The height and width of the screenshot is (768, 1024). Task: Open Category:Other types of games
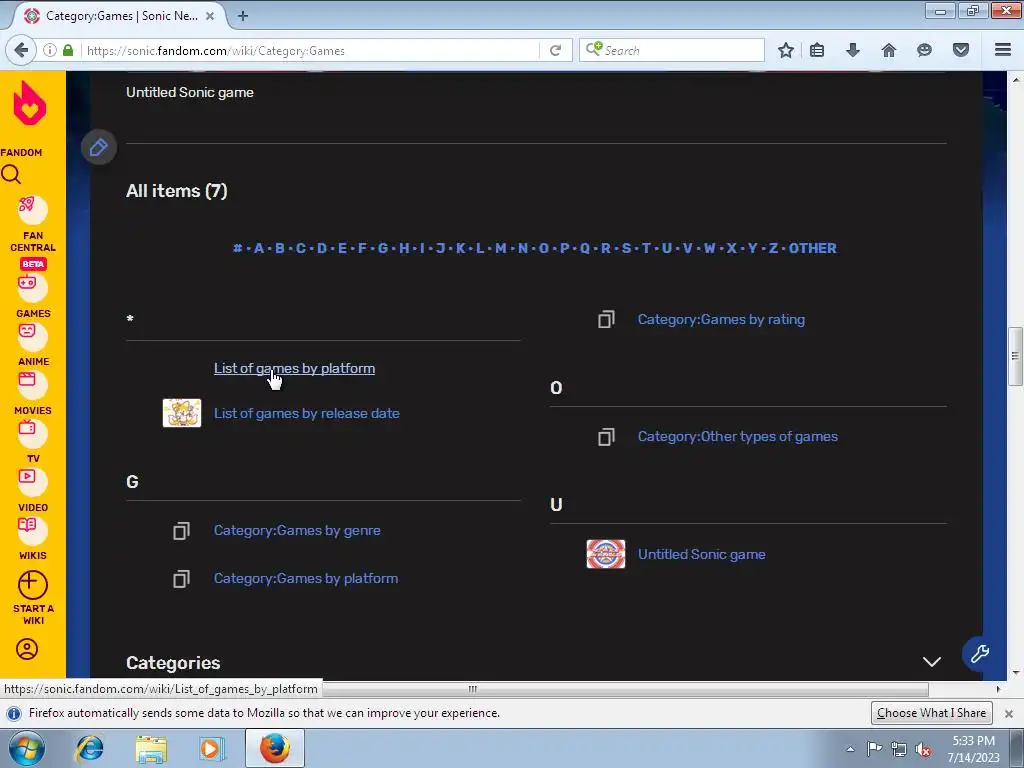pos(737,436)
